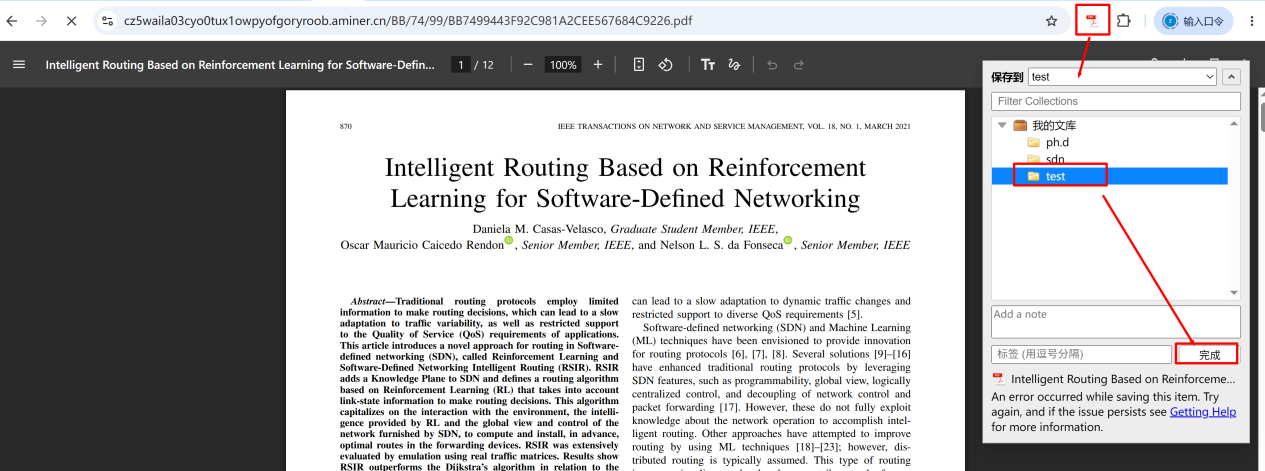Open the 输入口令 profile button
Viewport: 1265px width, 471px height.
pyautogui.click(x=1193, y=21)
